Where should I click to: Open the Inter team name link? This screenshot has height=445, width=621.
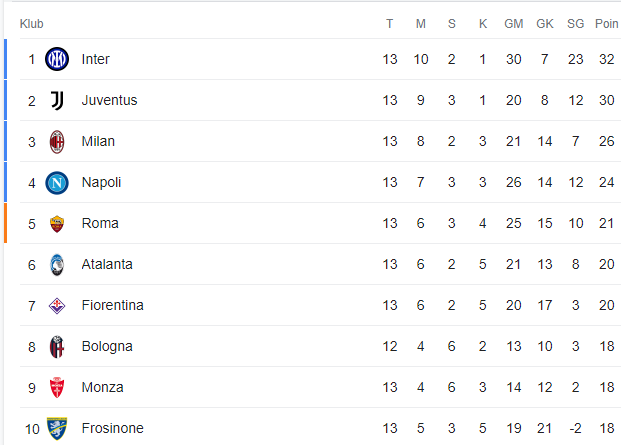(95, 59)
